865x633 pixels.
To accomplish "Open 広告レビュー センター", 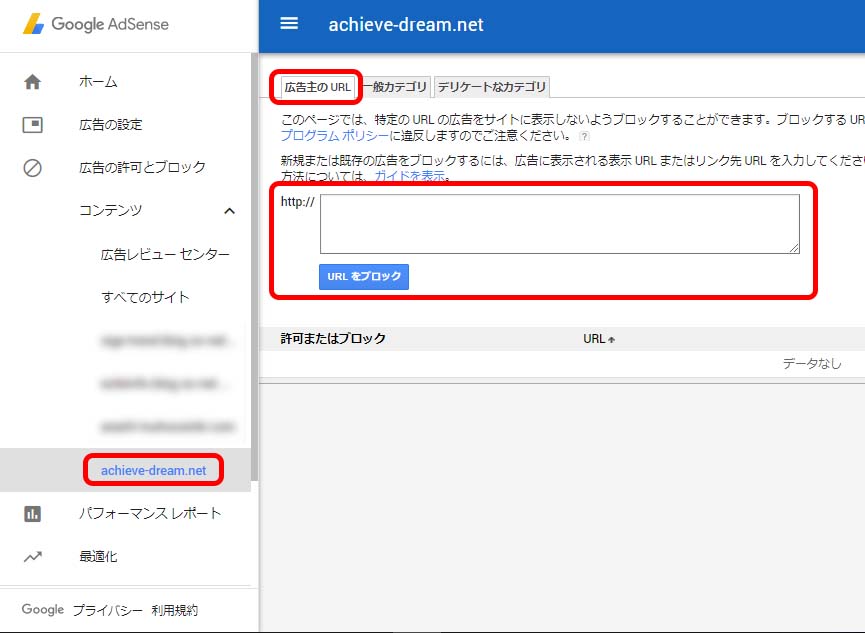I will tap(165, 254).
